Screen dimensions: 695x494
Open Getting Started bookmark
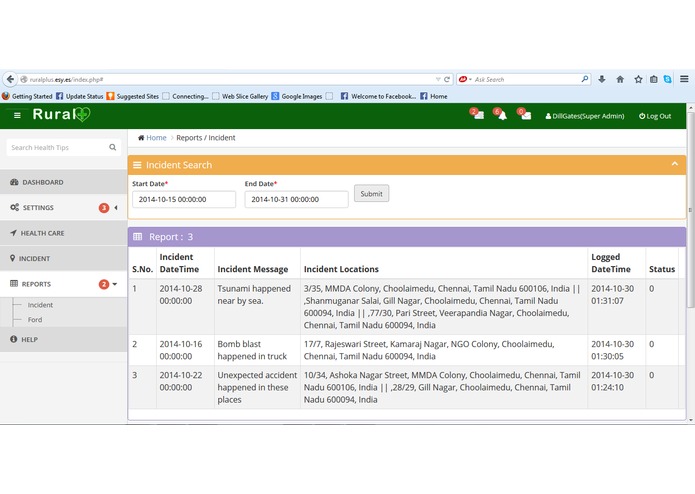point(27,96)
